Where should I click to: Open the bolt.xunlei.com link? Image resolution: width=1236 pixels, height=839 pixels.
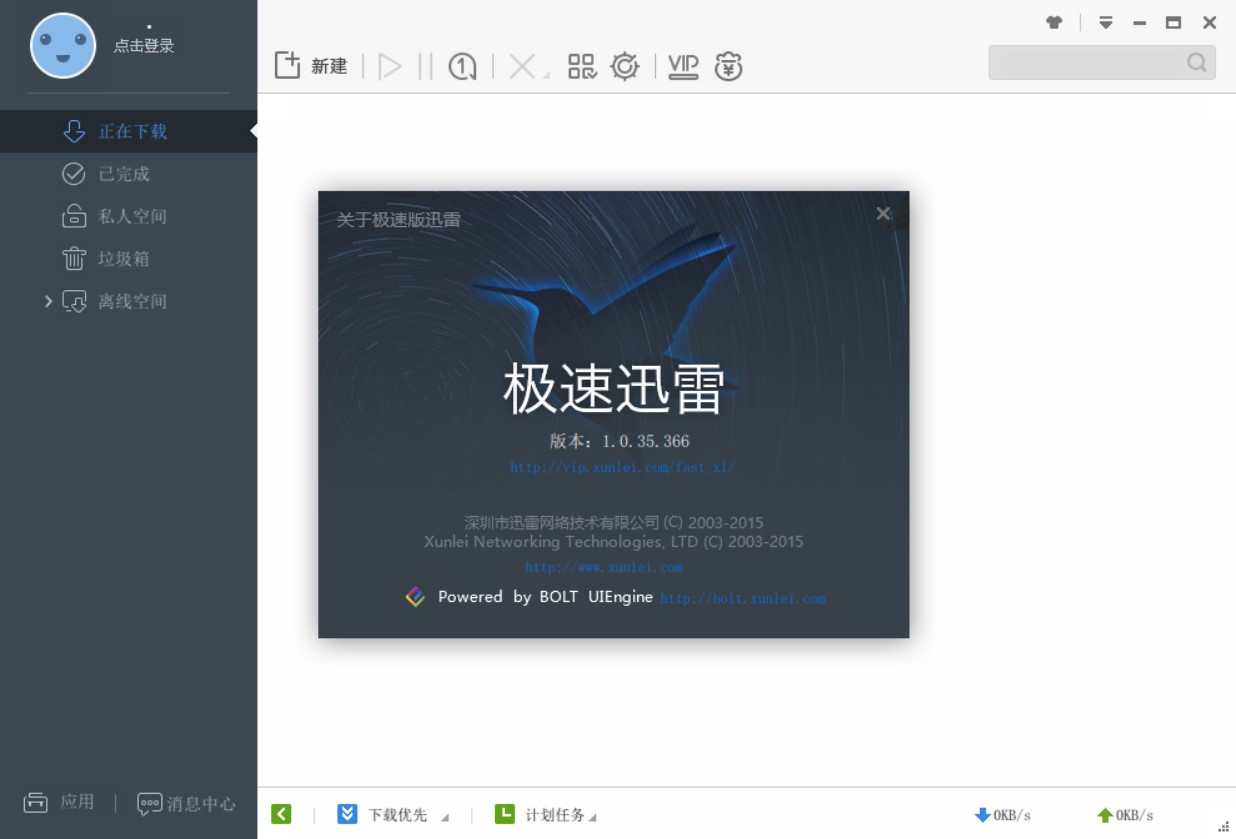tap(743, 599)
